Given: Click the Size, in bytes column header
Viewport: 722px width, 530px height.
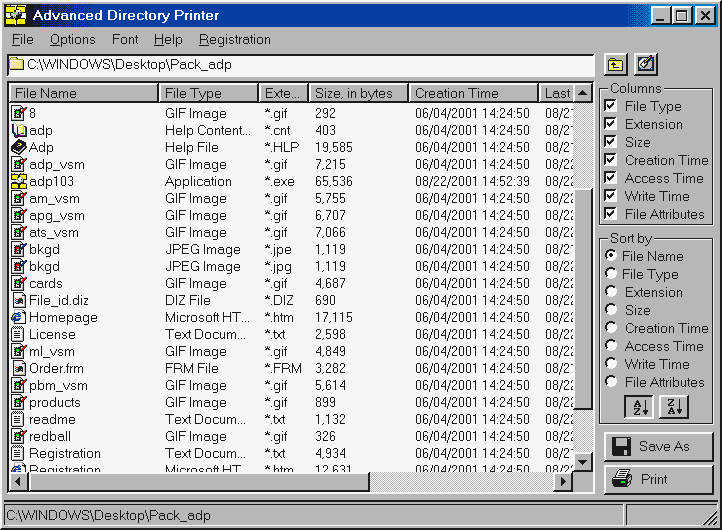Looking at the screenshot, I should [358, 94].
